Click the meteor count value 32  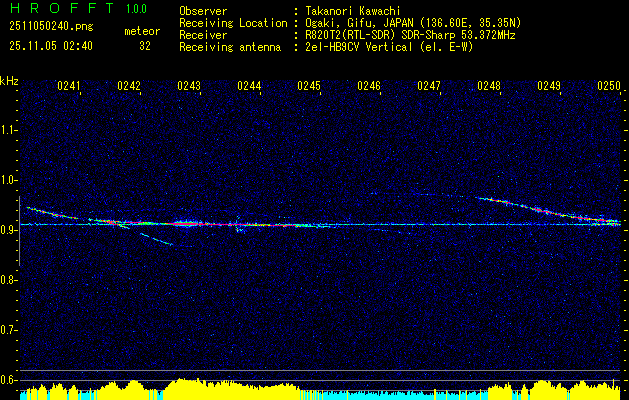[145, 46]
